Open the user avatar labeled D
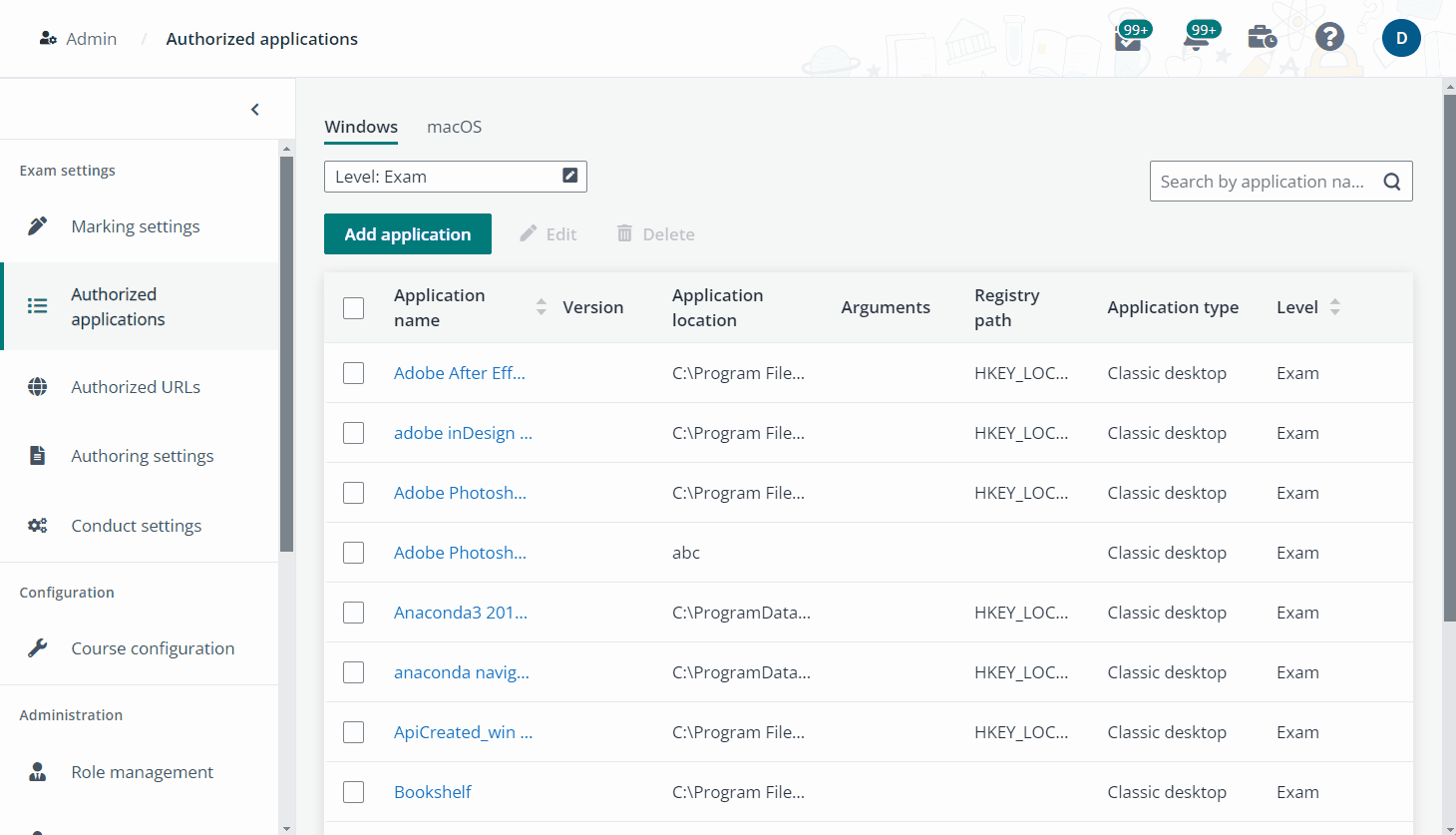The width and height of the screenshot is (1456, 835). [x=1401, y=38]
